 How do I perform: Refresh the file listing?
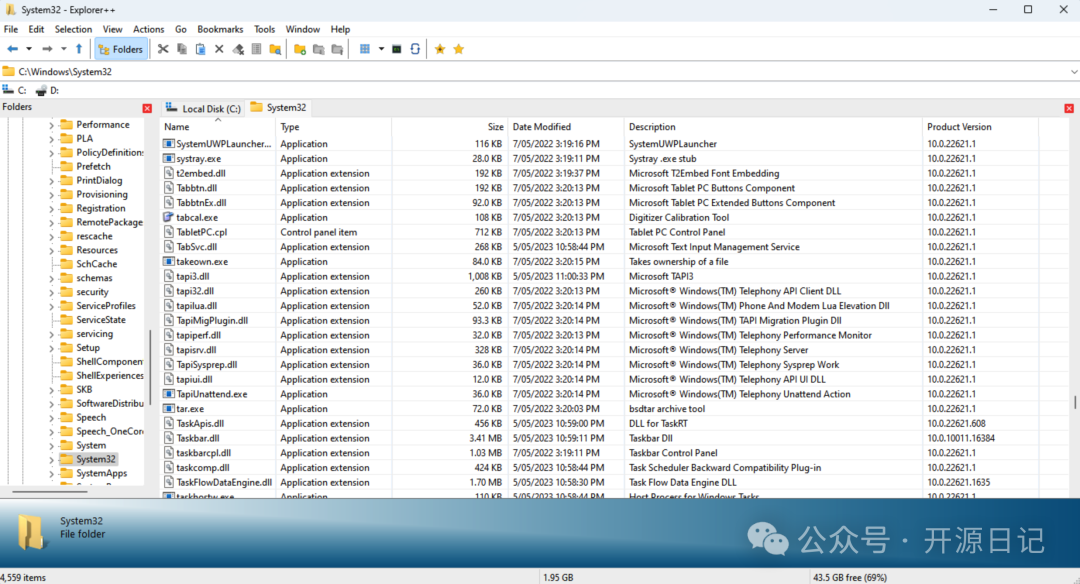click(415, 49)
